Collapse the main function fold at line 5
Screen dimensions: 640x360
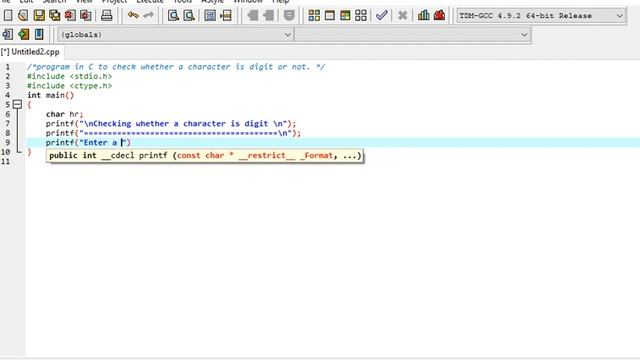(x=17, y=104)
